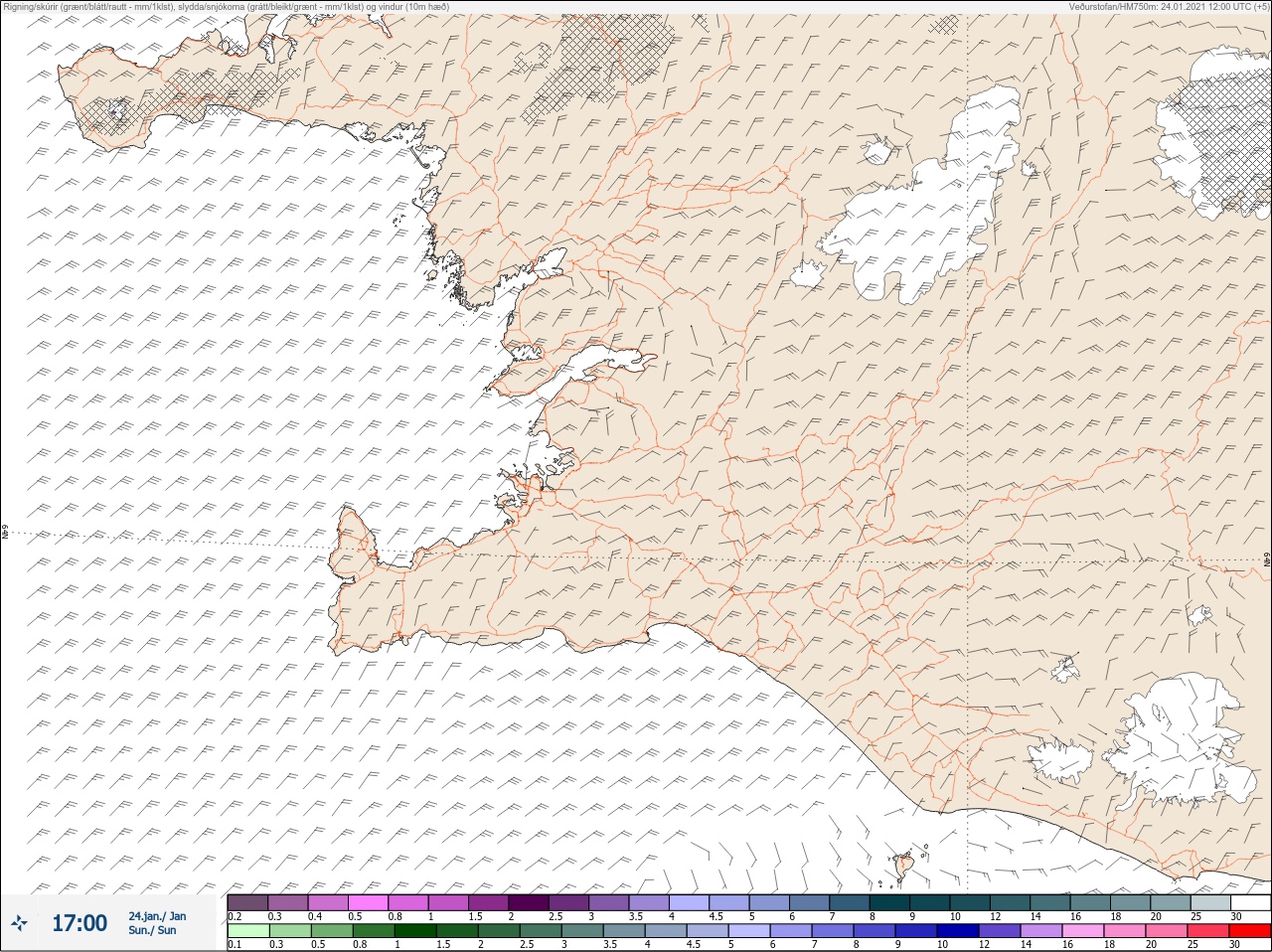The width and height of the screenshot is (1272, 952).
Task: Pick the light violet 14 swatch in lower legend
Action: [1040, 931]
